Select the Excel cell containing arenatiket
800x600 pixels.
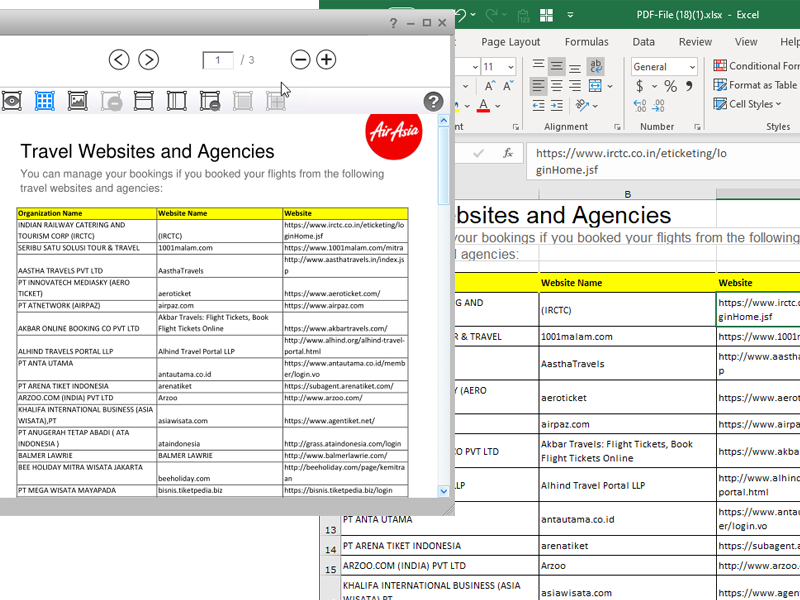pos(628,546)
